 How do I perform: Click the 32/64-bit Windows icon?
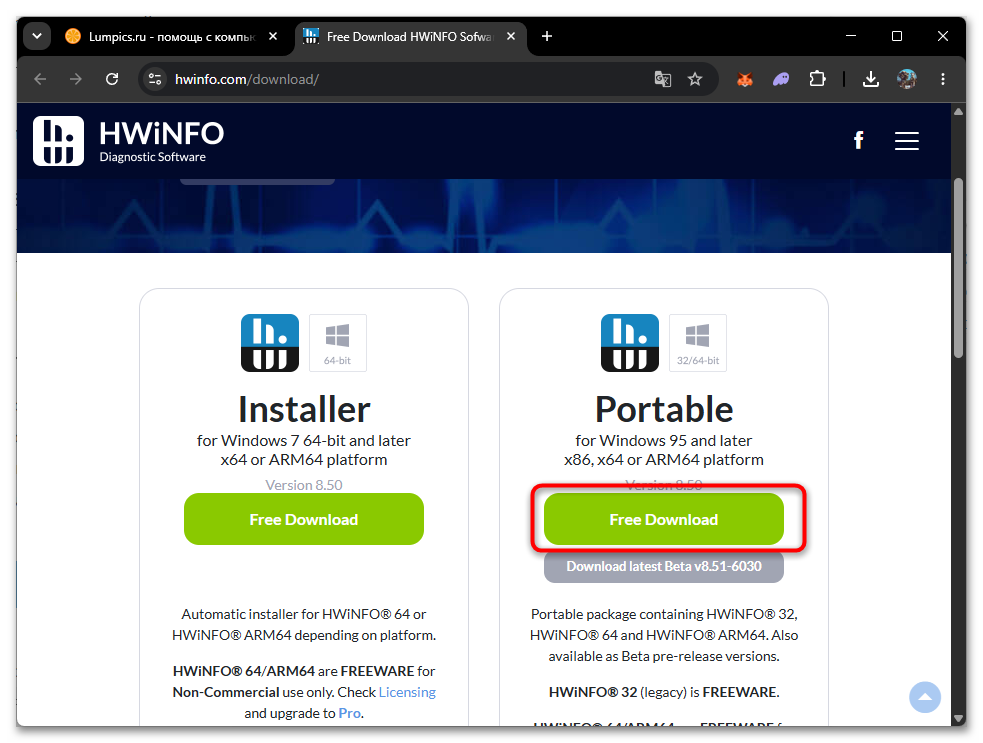click(698, 343)
